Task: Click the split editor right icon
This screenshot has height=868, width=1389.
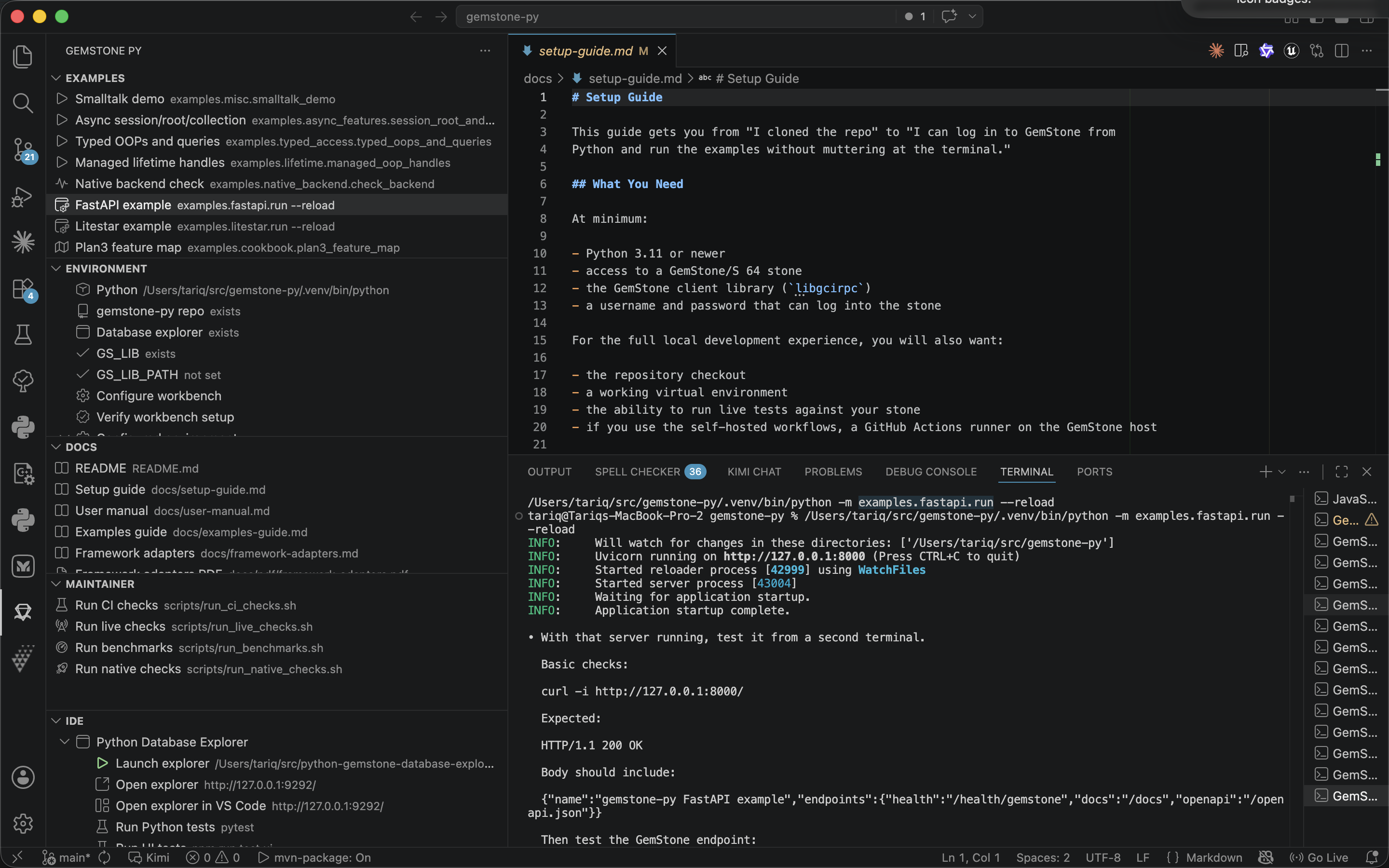Action: 1341,51
